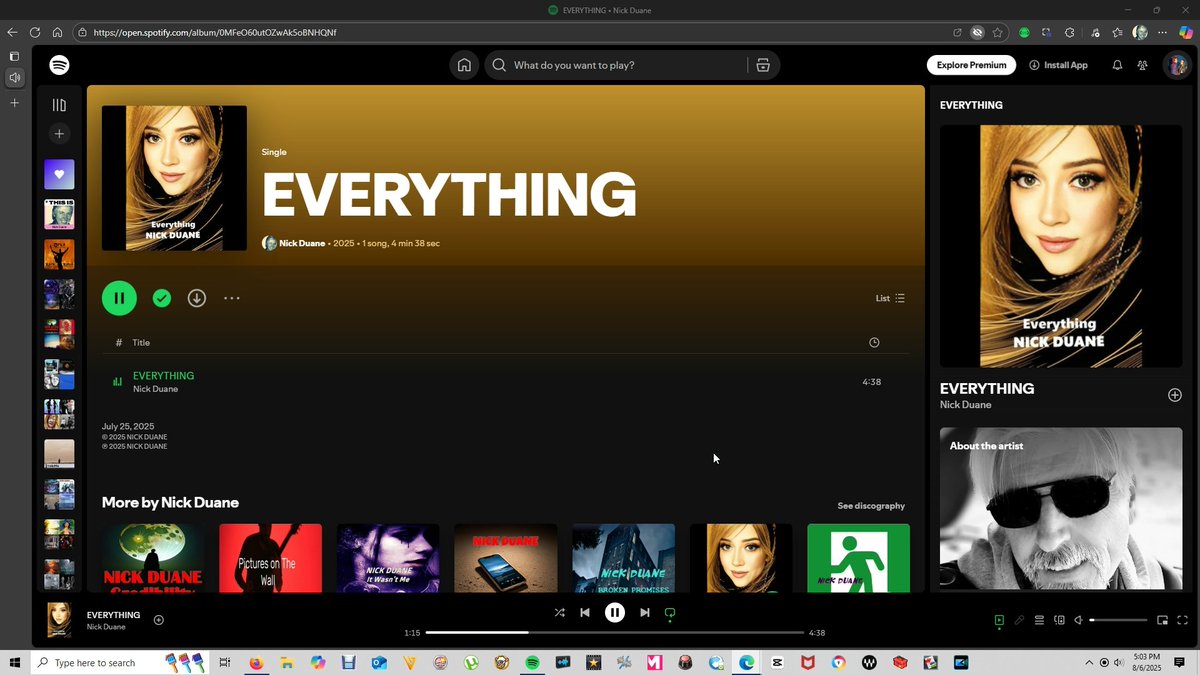This screenshot has width=1200, height=675.
Task: Skip to the previous track
Action: pos(585,613)
